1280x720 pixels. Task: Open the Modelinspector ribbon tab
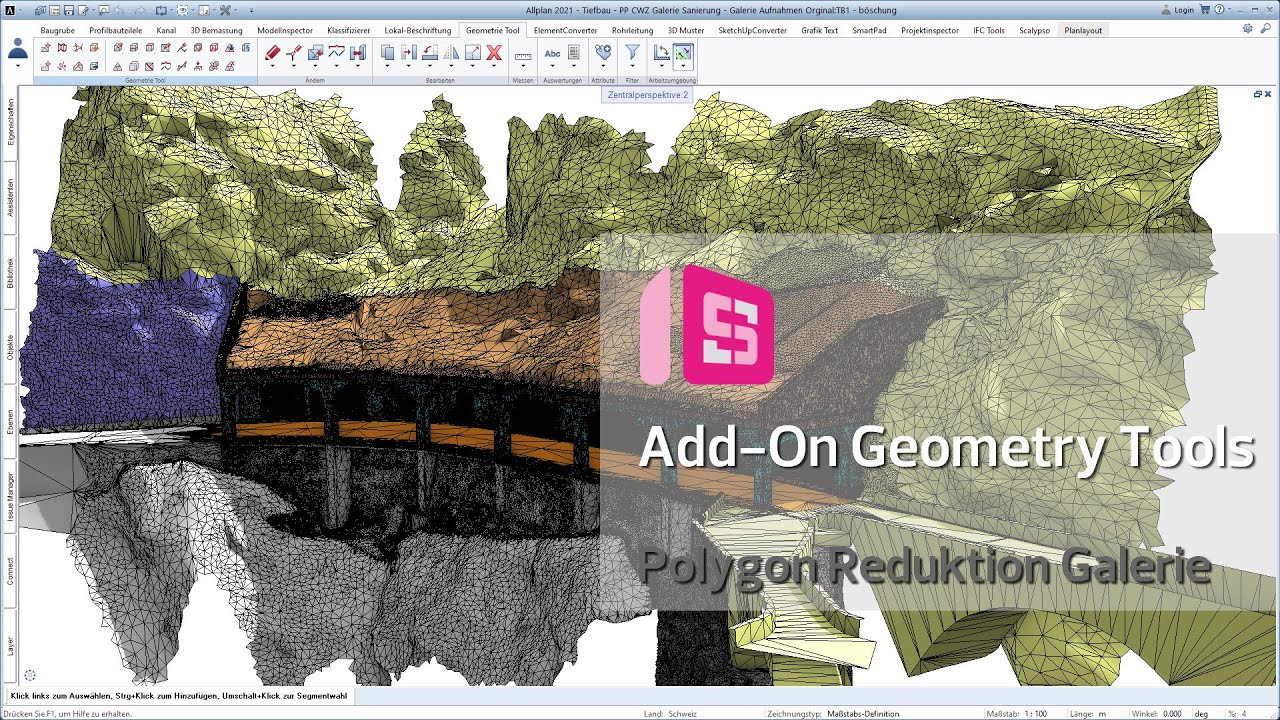click(285, 30)
